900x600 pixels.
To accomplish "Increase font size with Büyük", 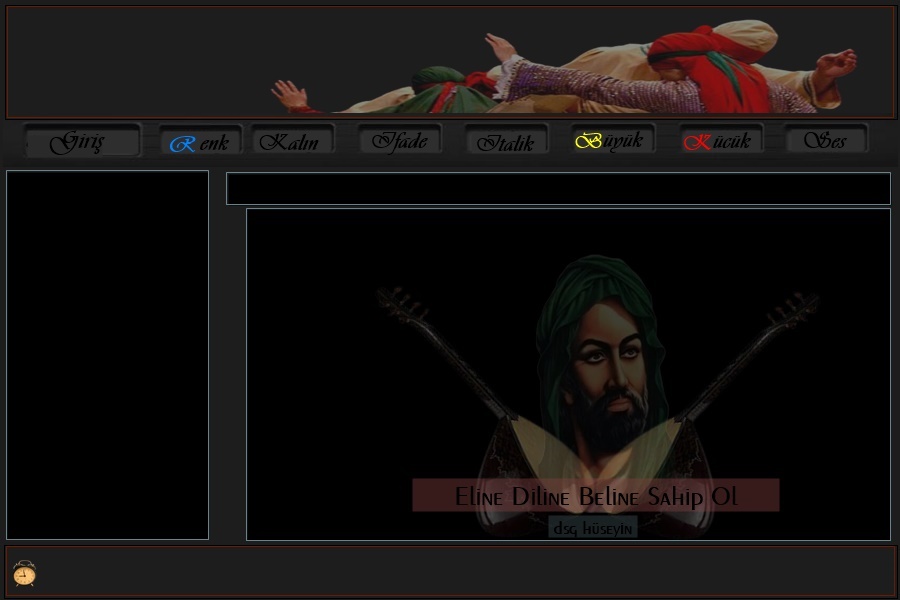I will pyautogui.click(x=612, y=141).
